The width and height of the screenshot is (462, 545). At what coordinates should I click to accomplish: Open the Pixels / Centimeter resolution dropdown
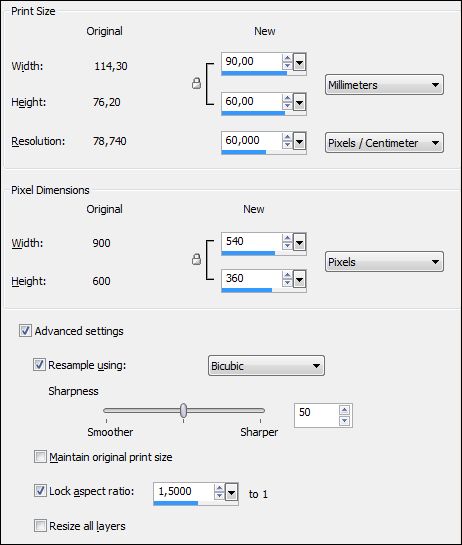(384, 143)
